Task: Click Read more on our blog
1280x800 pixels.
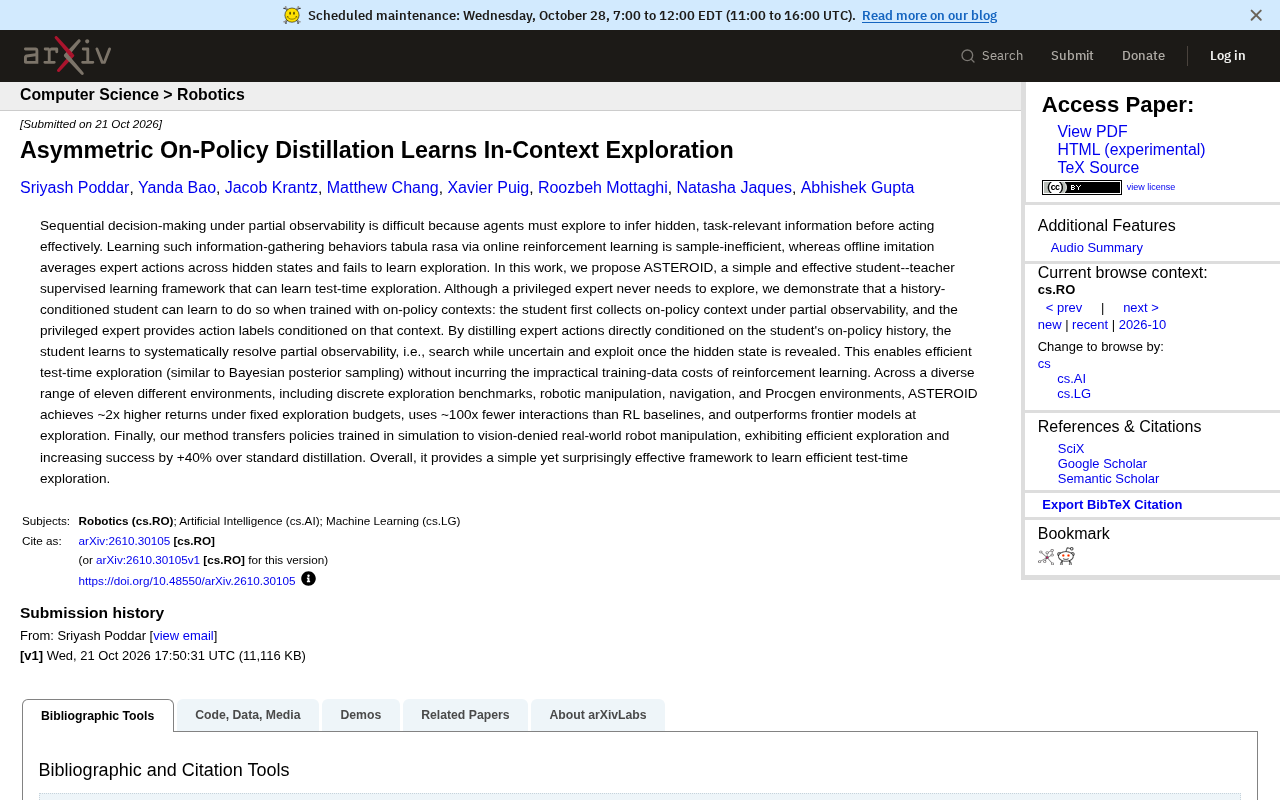Action: [x=929, y=15]
